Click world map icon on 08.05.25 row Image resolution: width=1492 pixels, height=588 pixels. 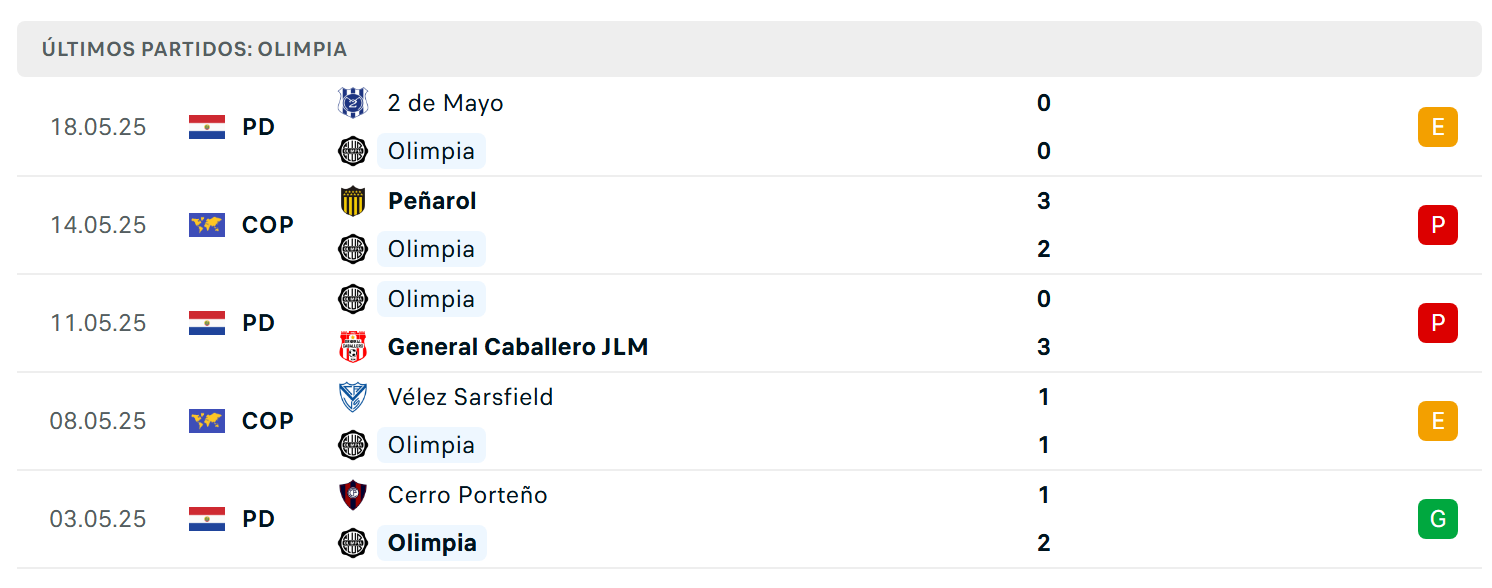coord(207,421)
